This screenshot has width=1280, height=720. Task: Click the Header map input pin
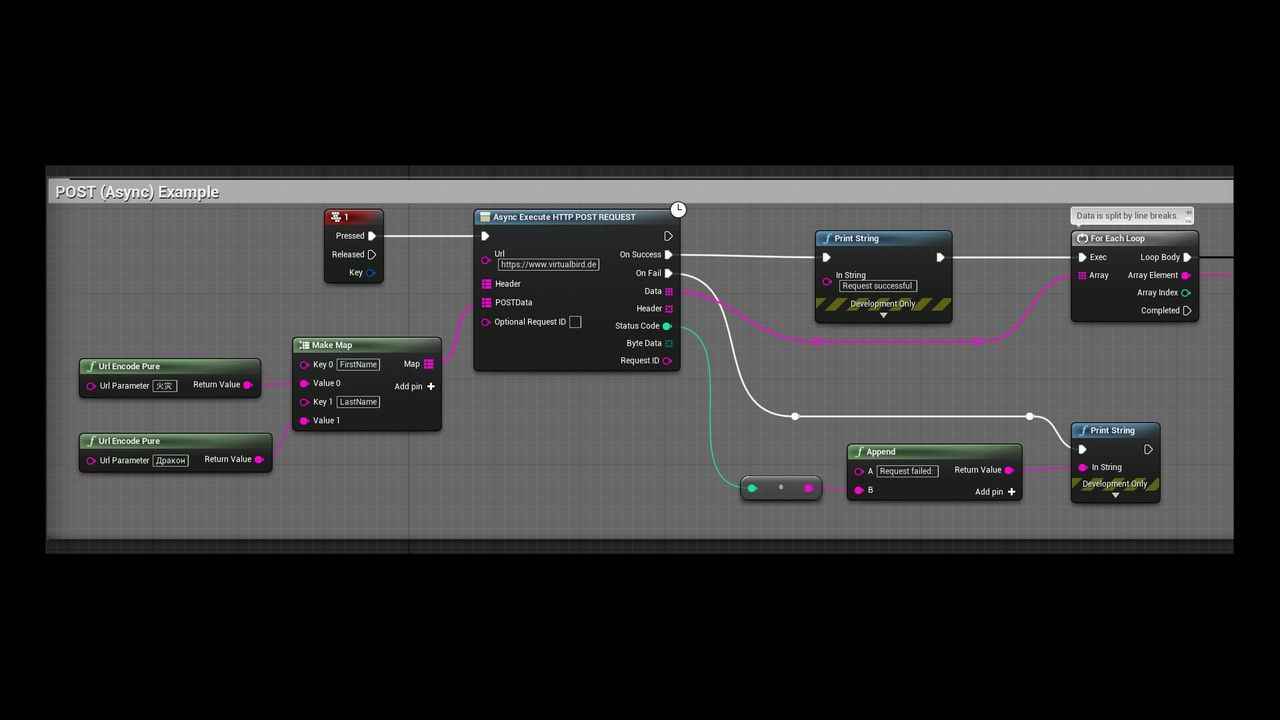[x=486, y=284]
